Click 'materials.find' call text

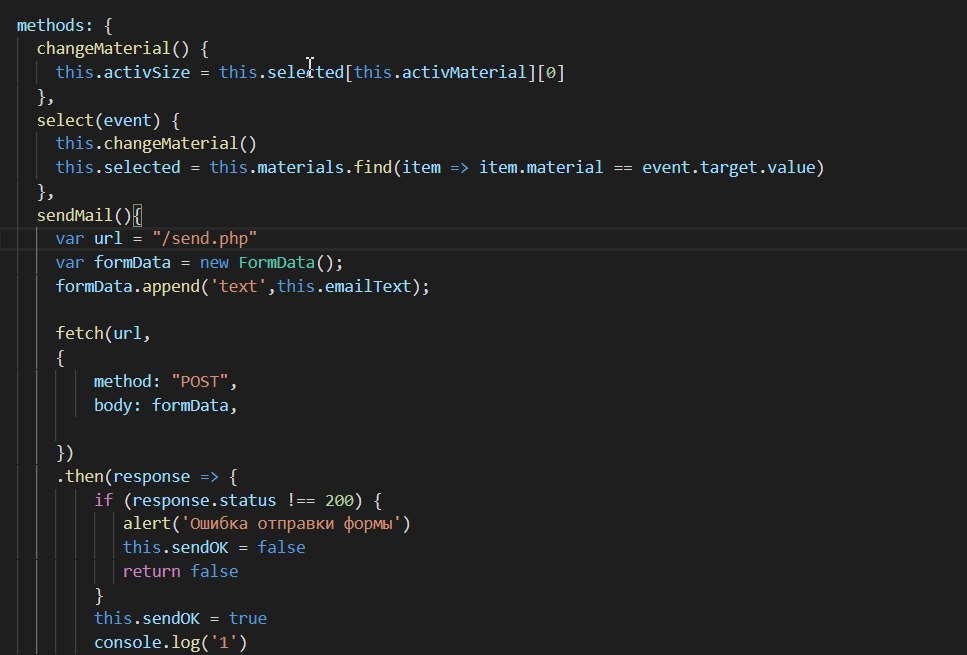click(324, 168)
